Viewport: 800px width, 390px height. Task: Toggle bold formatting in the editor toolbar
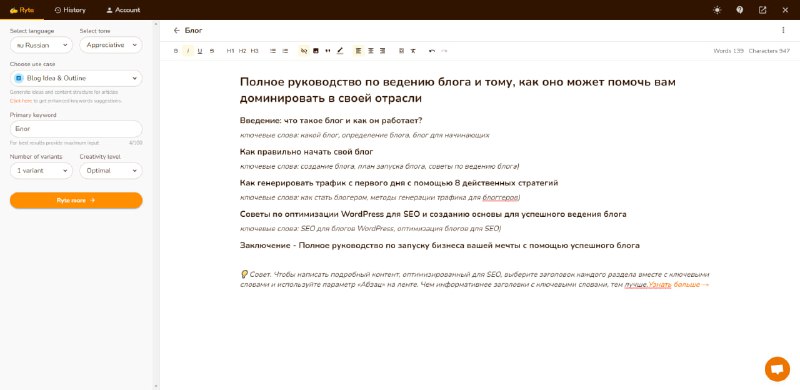pyautogui.click(x=176, y=51)
